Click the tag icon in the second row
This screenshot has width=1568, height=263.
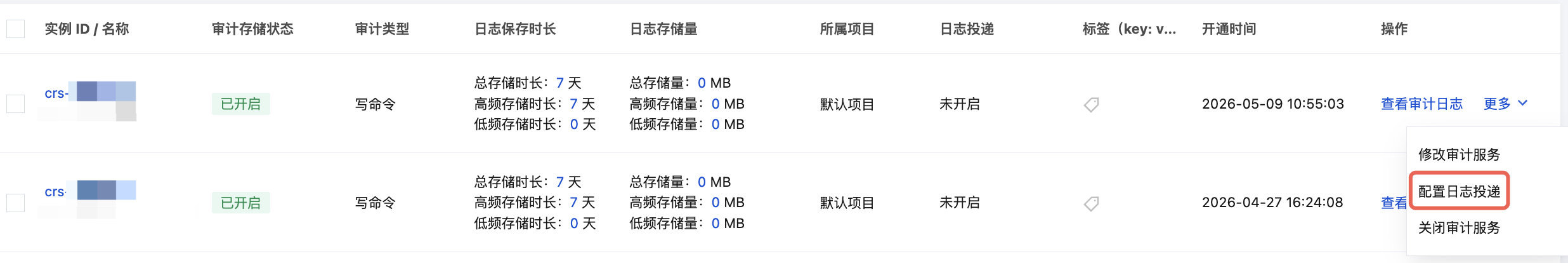[1091, 203]
